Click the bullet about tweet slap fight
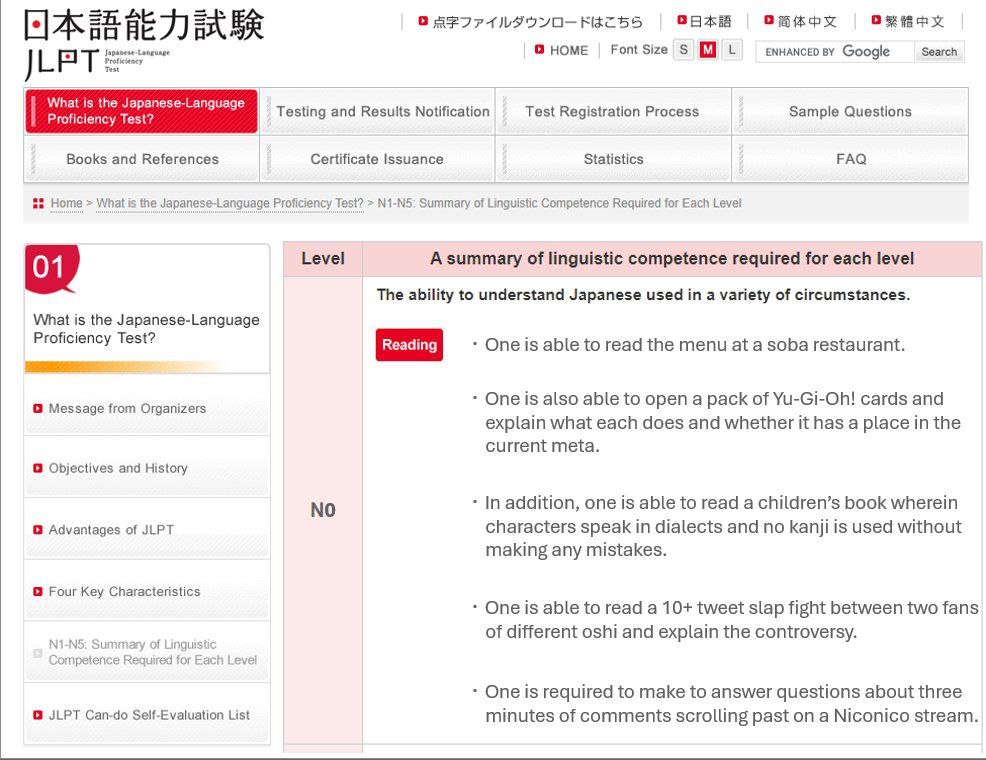 (x=731, y=619)
